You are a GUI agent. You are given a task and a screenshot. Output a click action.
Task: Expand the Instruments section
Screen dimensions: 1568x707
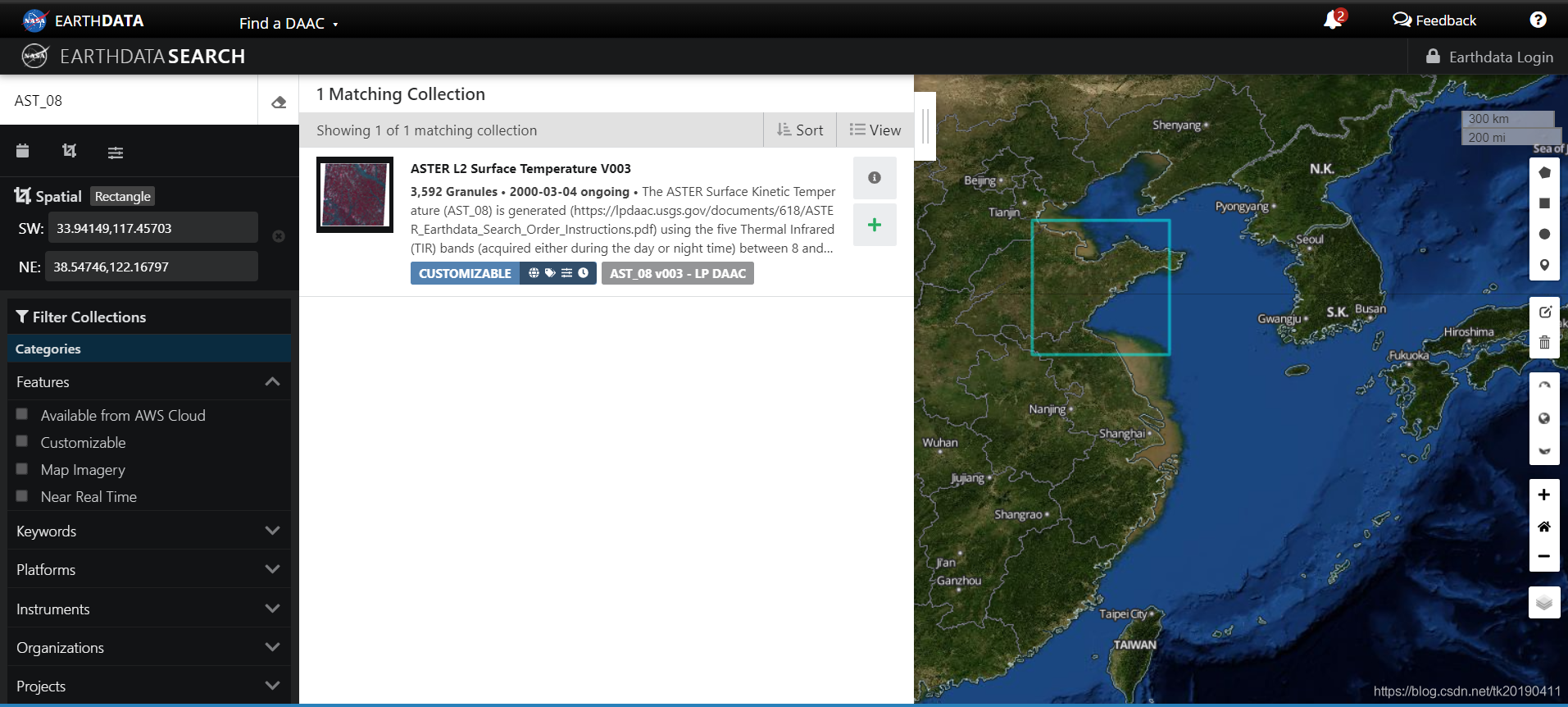click(149, 609)
